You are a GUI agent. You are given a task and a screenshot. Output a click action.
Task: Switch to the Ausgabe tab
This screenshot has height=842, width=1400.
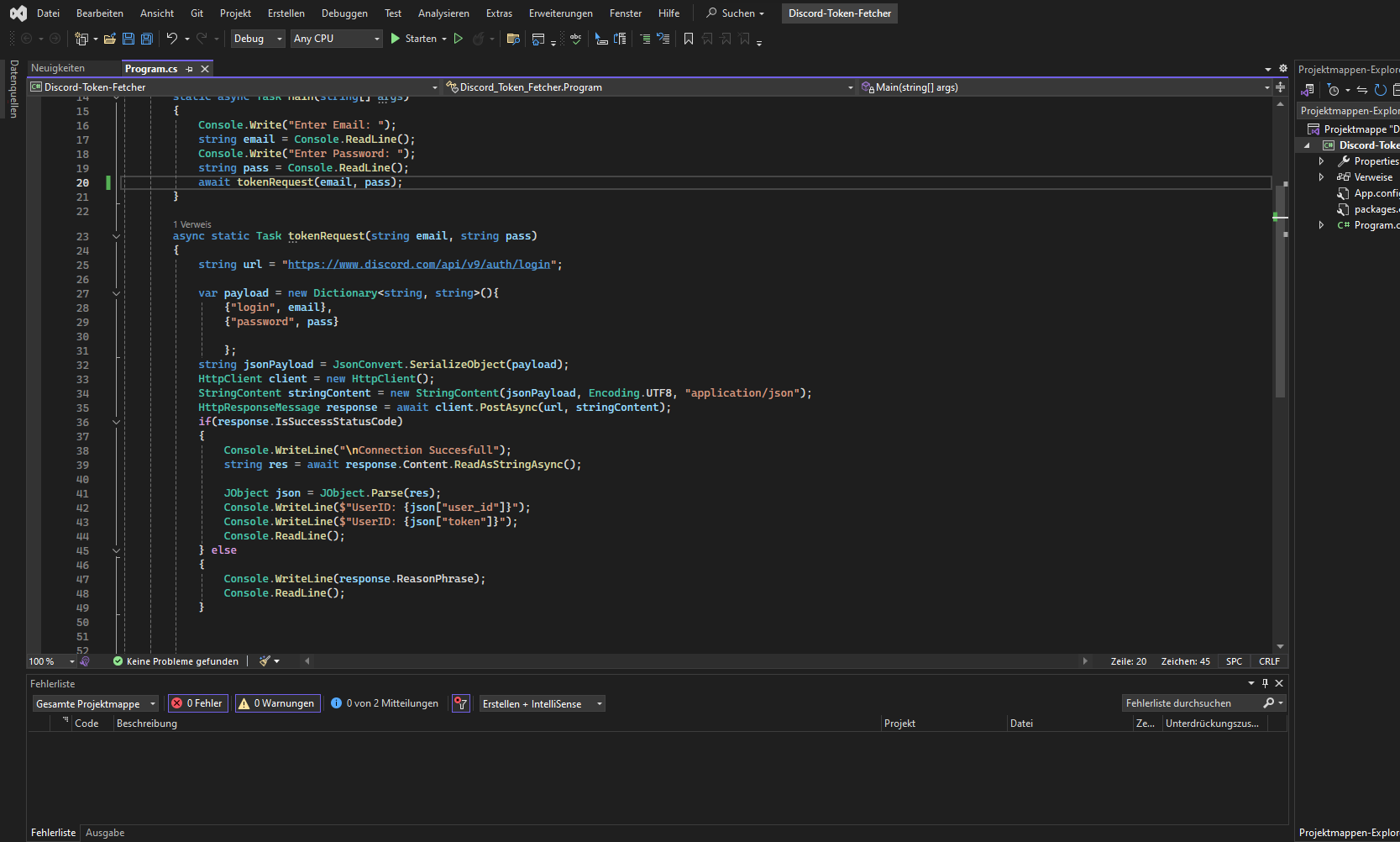coord(105,833)
